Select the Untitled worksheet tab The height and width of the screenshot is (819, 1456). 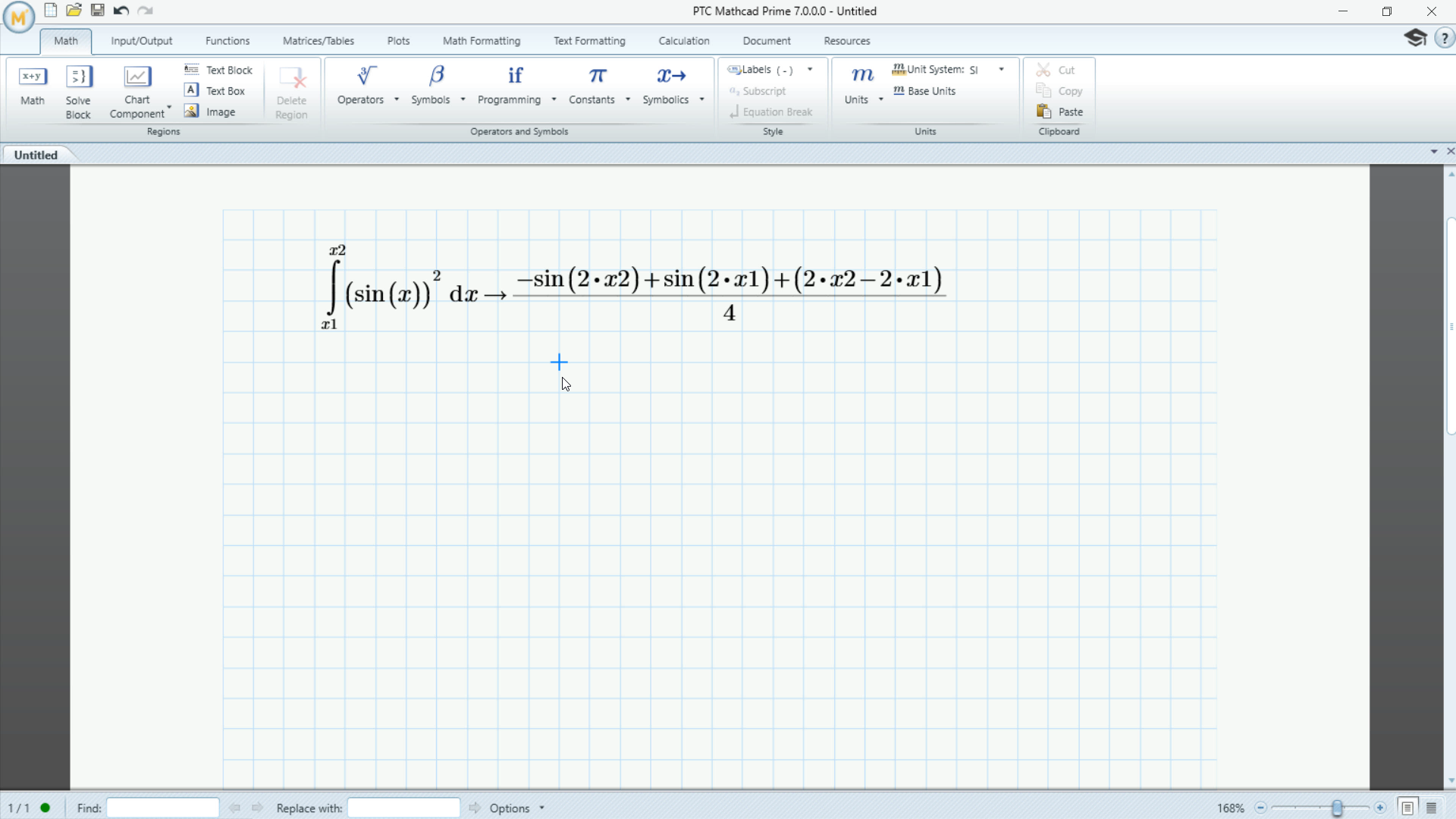(36, 155)
